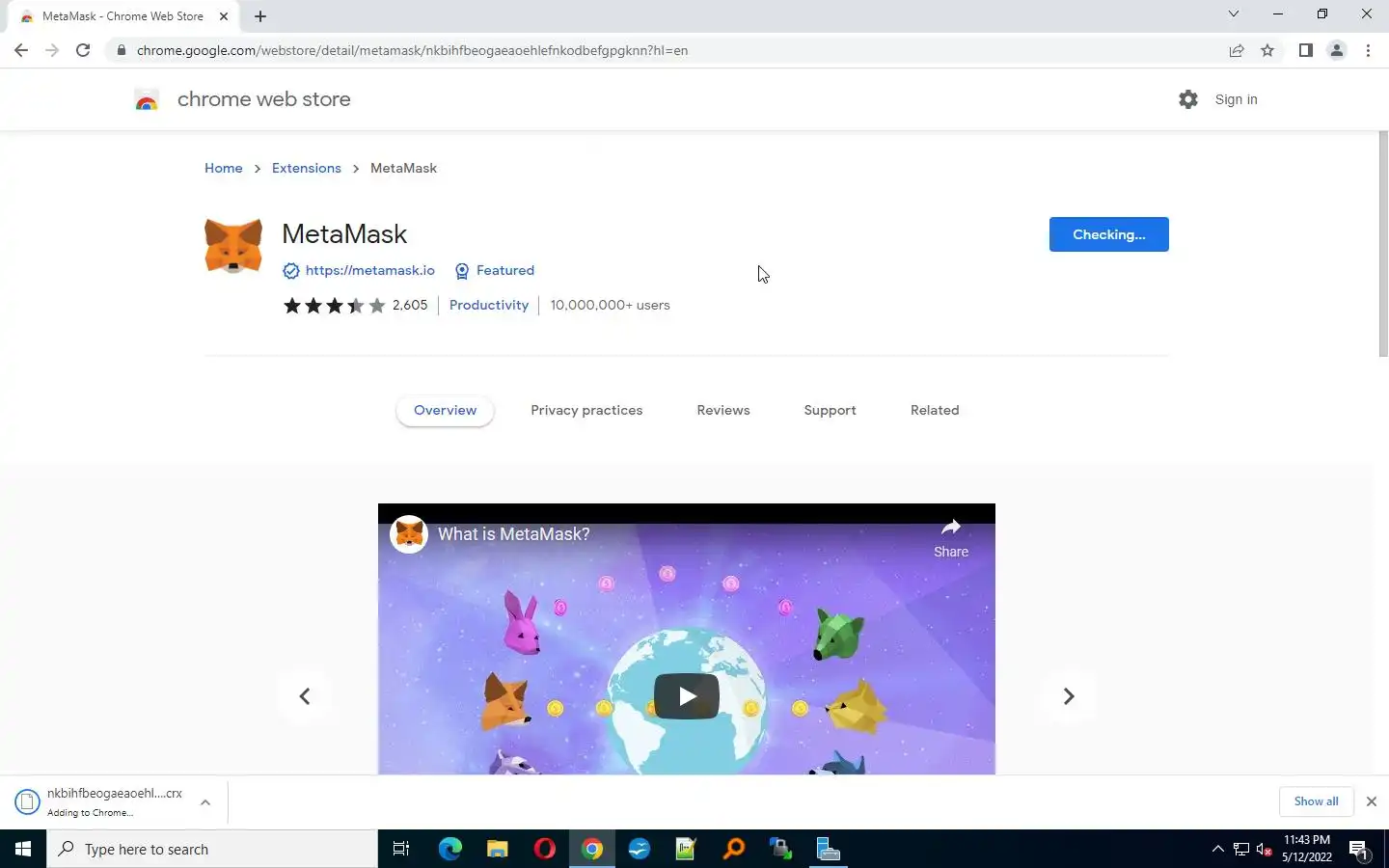Click the MetaMask fox logo
Image resolution: width=1389 pixels, height=868 pixels.
[233, 246]
